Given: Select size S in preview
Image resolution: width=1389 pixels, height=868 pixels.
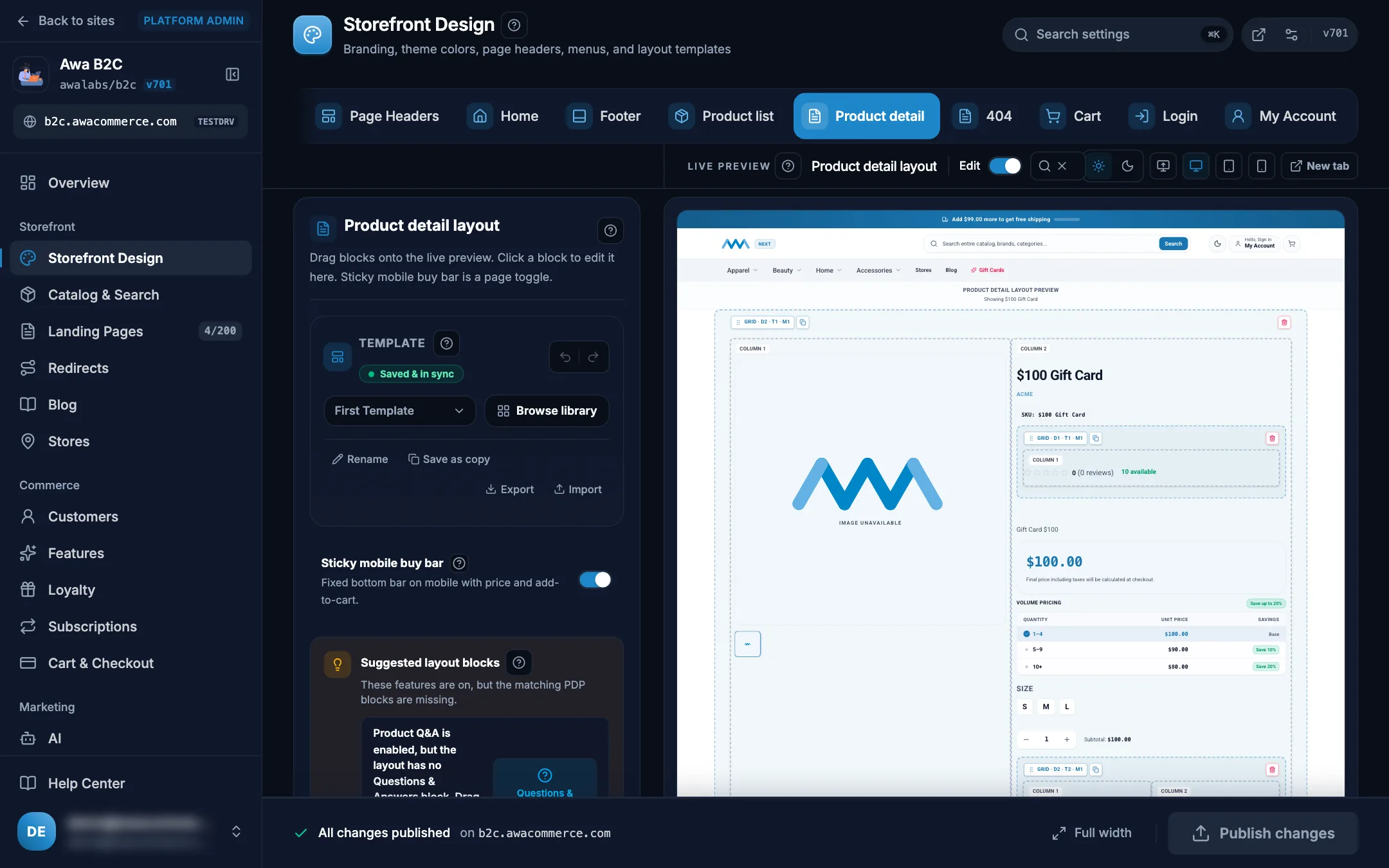Looking at the screenshot, I should coord(1024,707).
